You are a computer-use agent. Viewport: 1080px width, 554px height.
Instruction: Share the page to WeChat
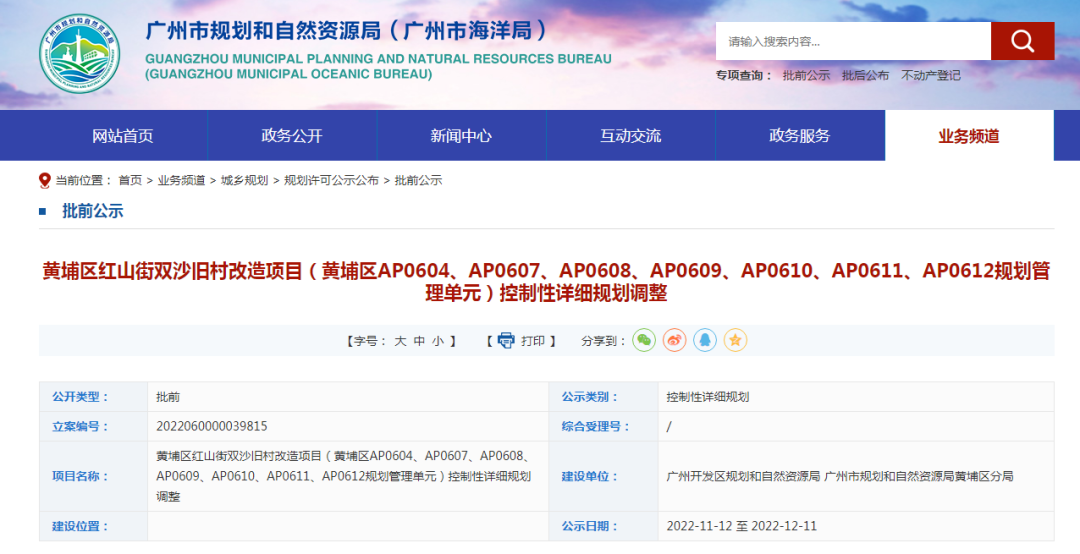click(644, 340)
